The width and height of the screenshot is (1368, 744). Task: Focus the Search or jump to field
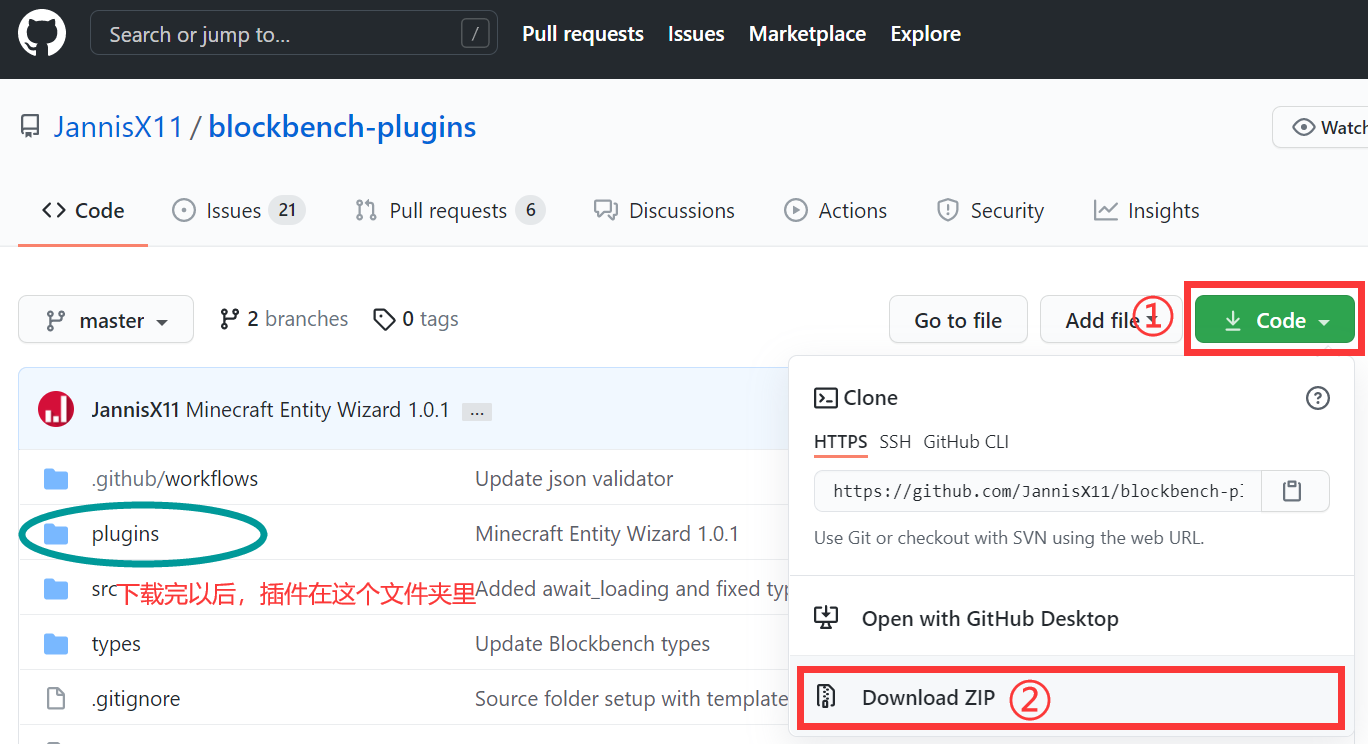(294, 34)
